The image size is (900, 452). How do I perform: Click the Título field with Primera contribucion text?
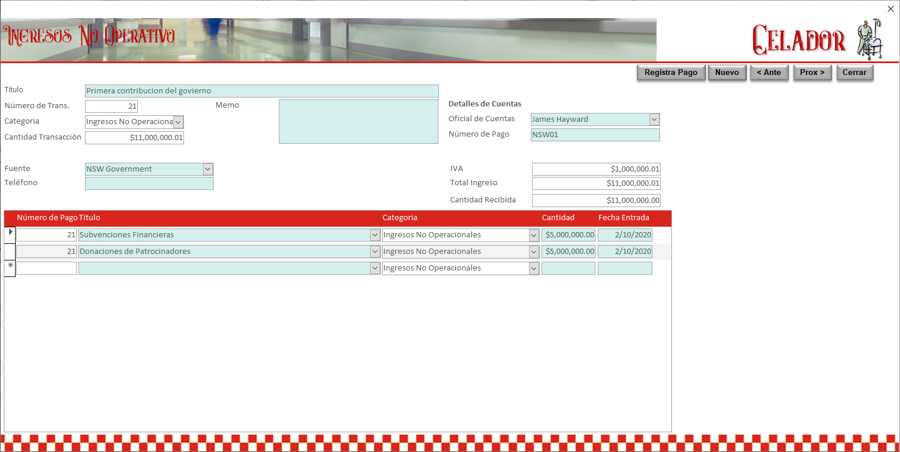(262, 91)
